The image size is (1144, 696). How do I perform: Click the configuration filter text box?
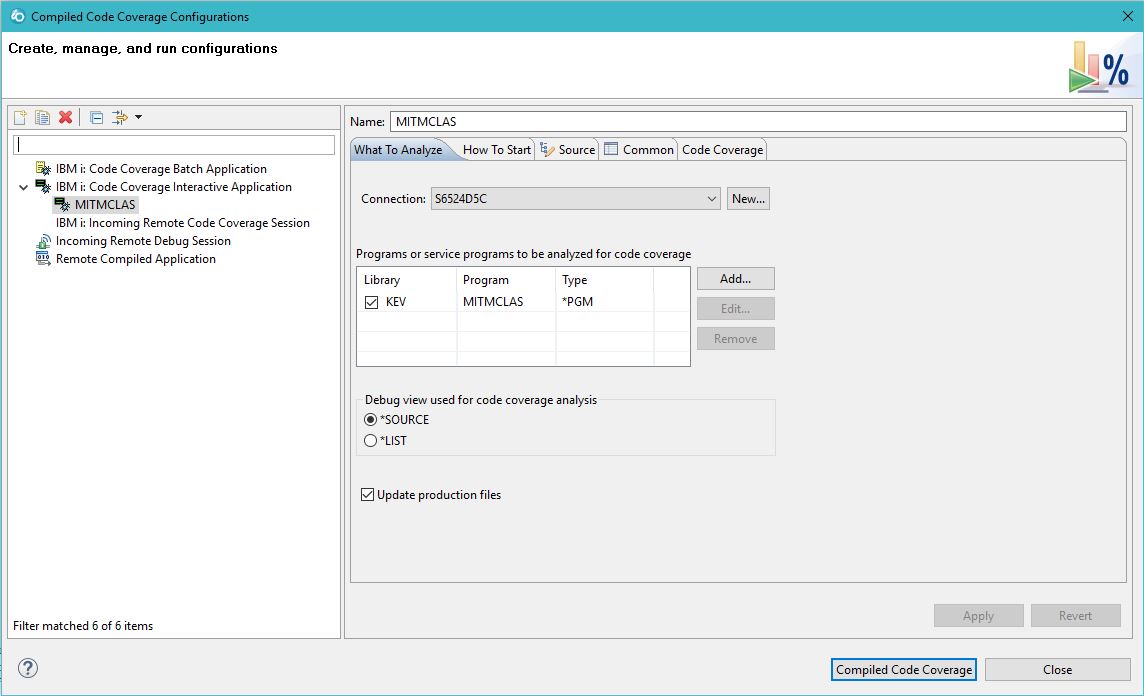174,145
